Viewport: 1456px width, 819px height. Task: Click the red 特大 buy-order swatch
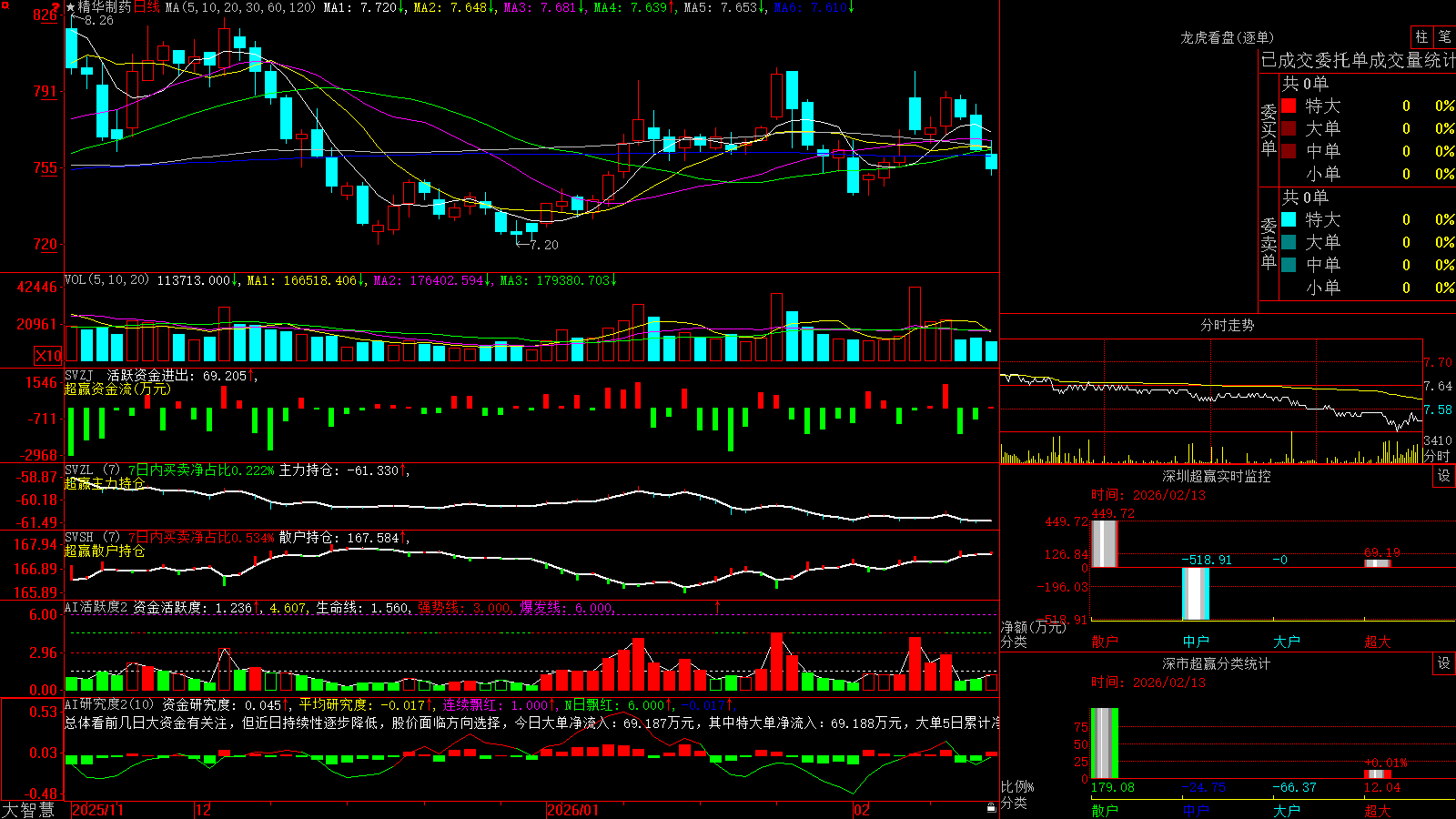tap(1289, 106)
